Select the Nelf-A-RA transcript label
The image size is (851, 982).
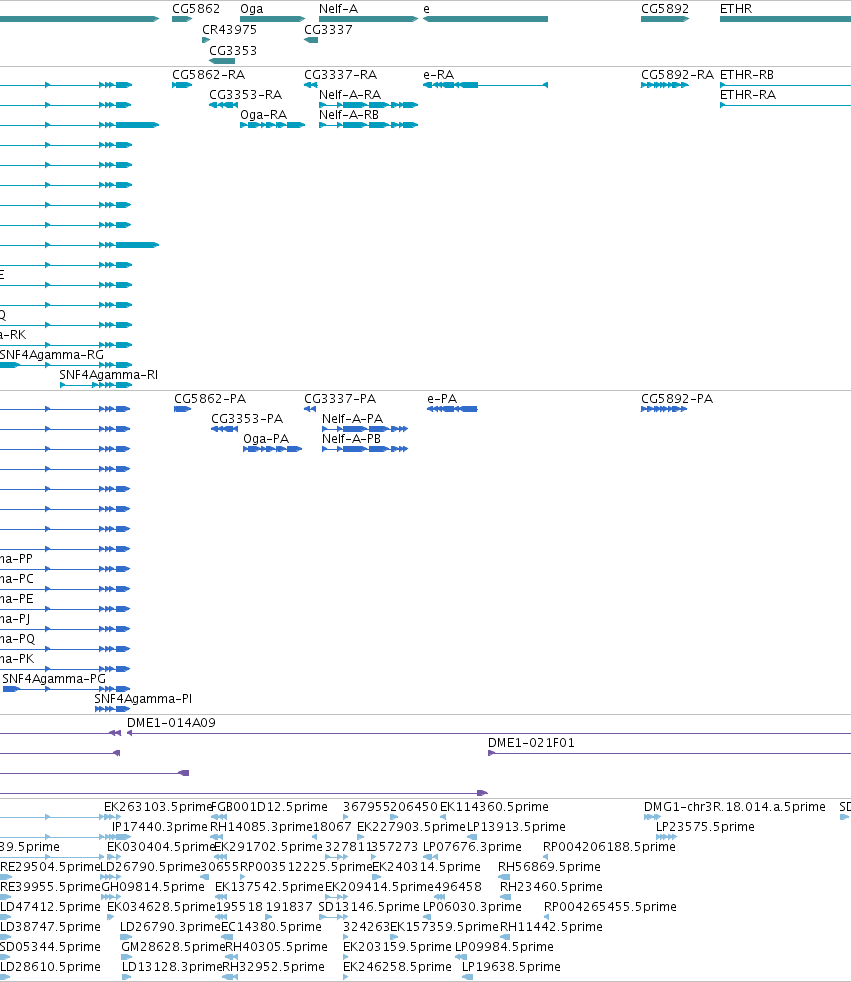click(350, 95)
